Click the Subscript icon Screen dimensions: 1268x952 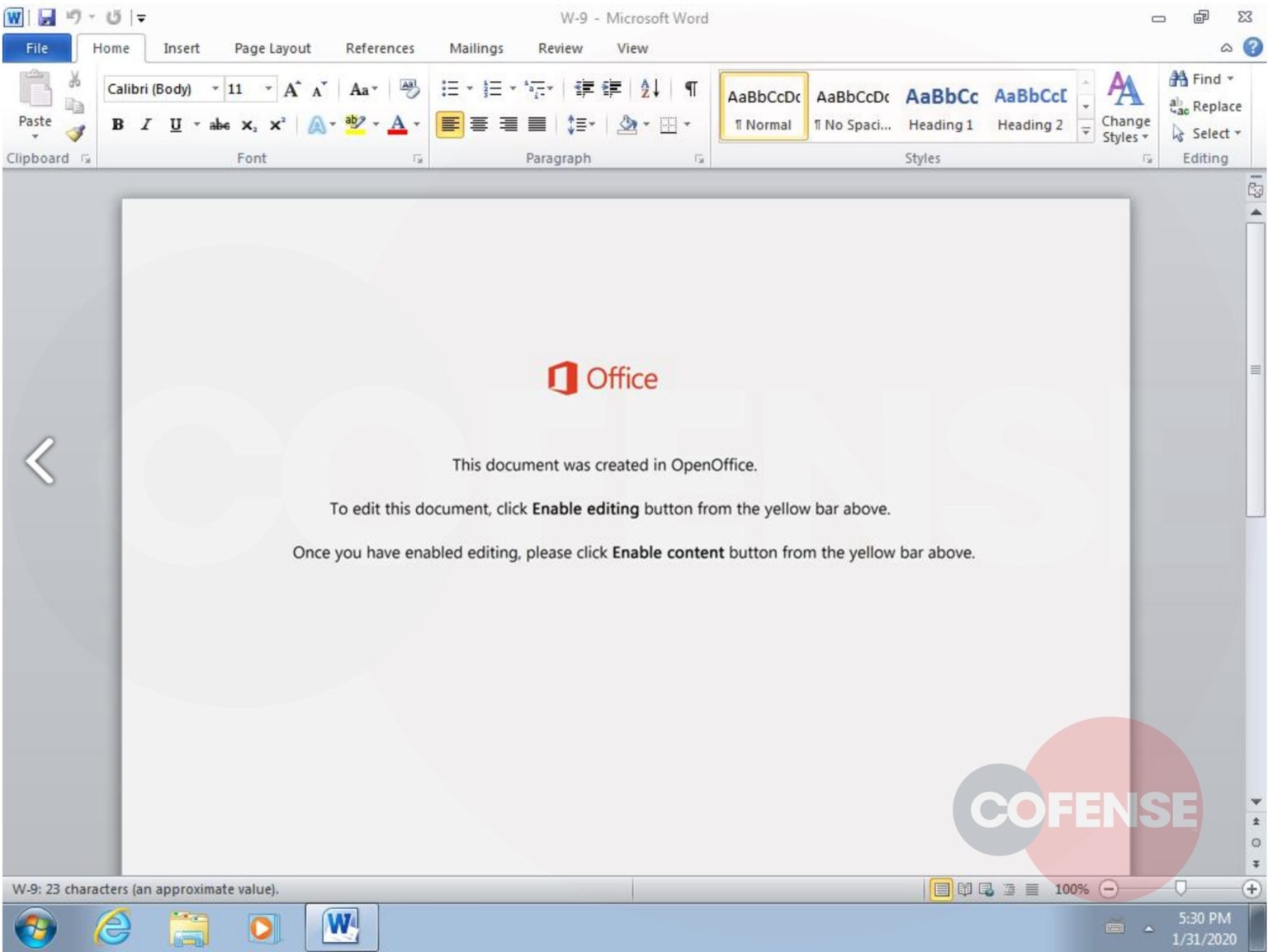click(x=248, y=125)
